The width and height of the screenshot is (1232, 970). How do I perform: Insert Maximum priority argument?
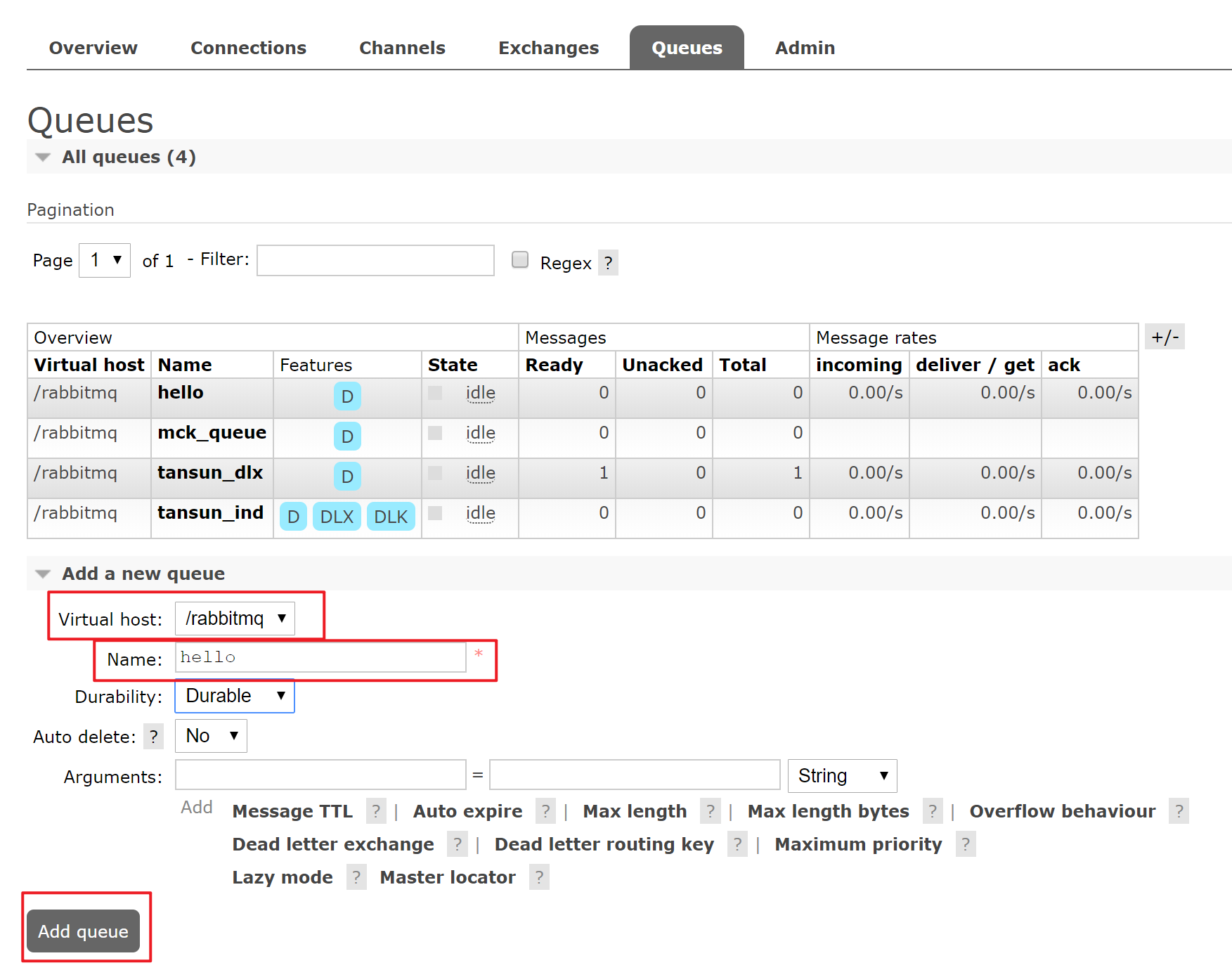pyautogui.click(x=859, y=844)
